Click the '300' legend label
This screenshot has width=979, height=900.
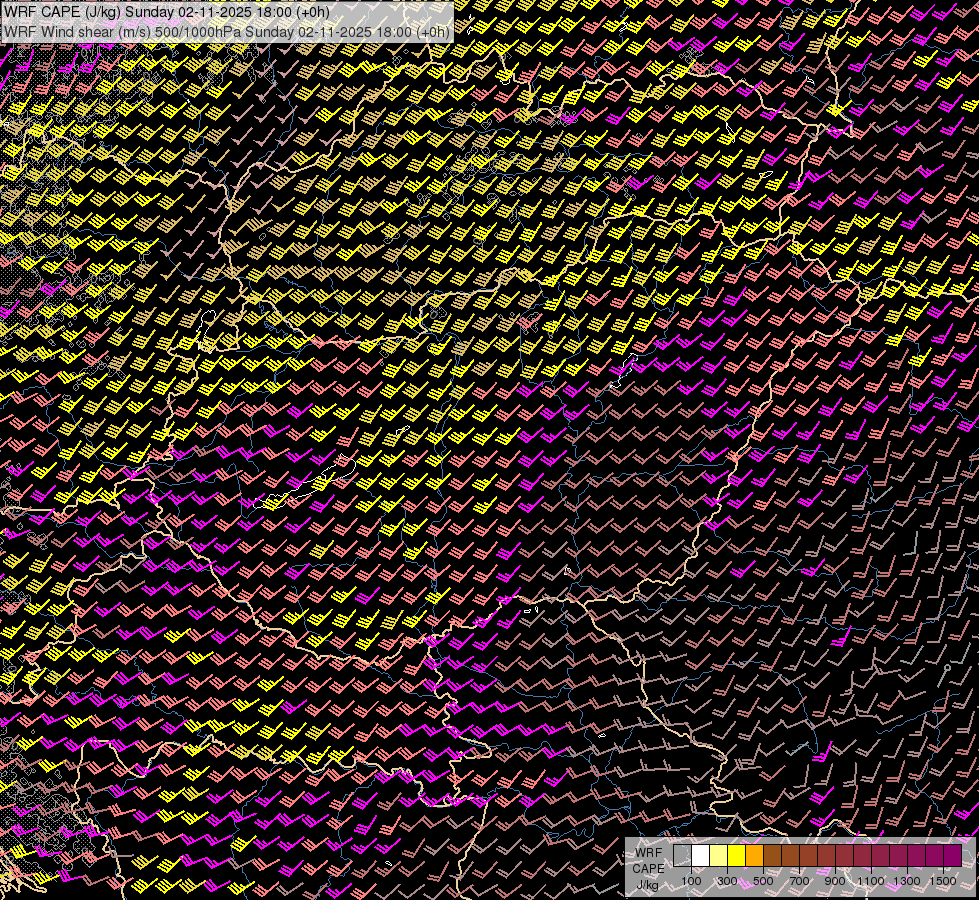[727, 881]
